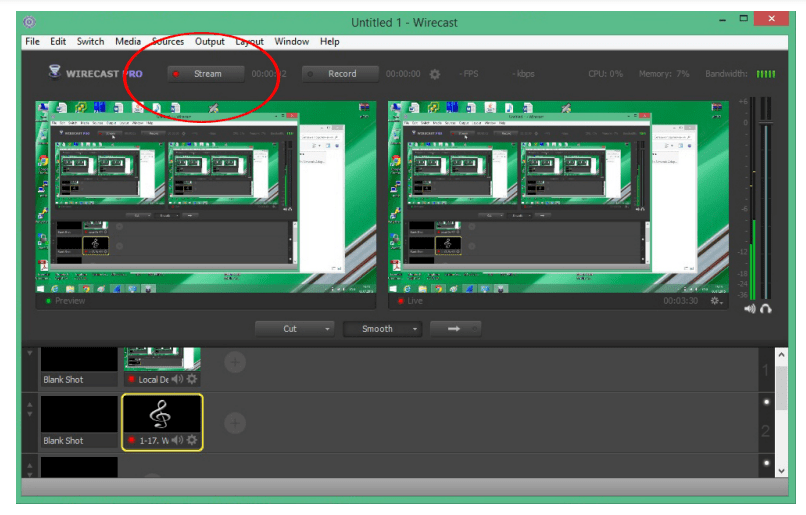Click the red Live indicator dot
This screenshot has width=806, height=515.
400,301
